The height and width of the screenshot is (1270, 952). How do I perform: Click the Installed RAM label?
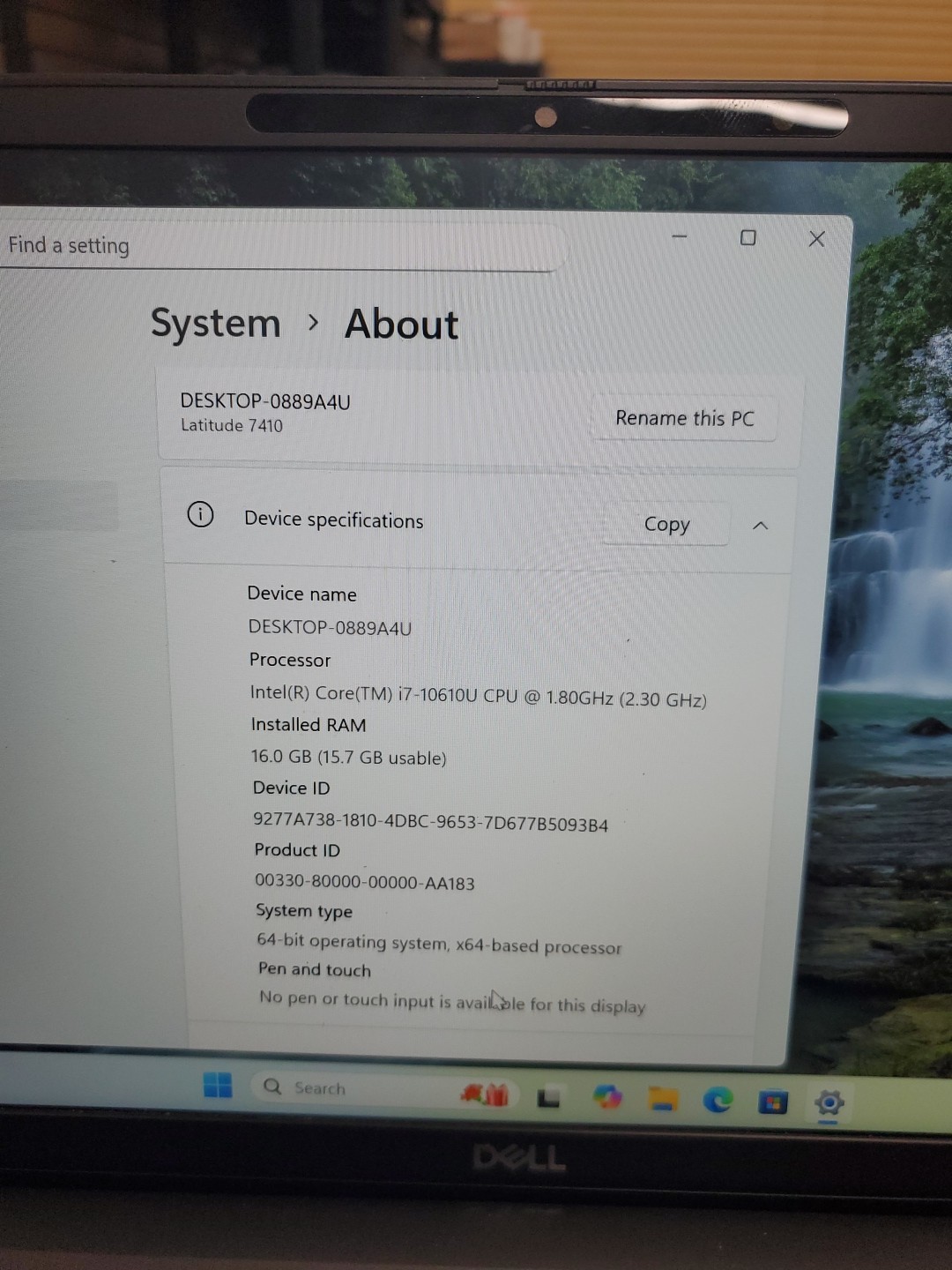click(x=309, y=724)
